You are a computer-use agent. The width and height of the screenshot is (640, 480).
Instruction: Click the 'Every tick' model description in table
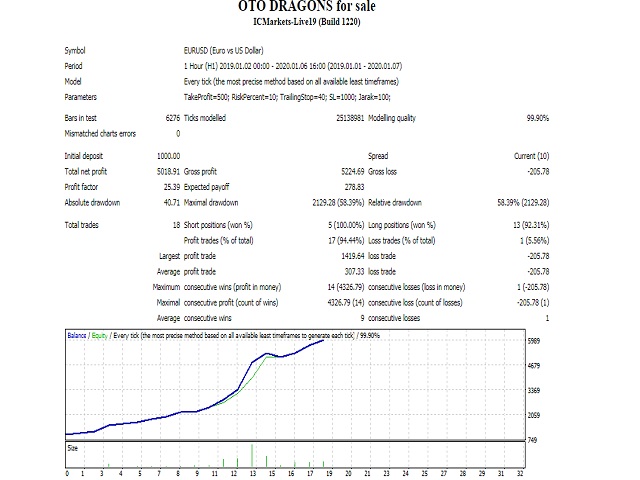(291, 82)
